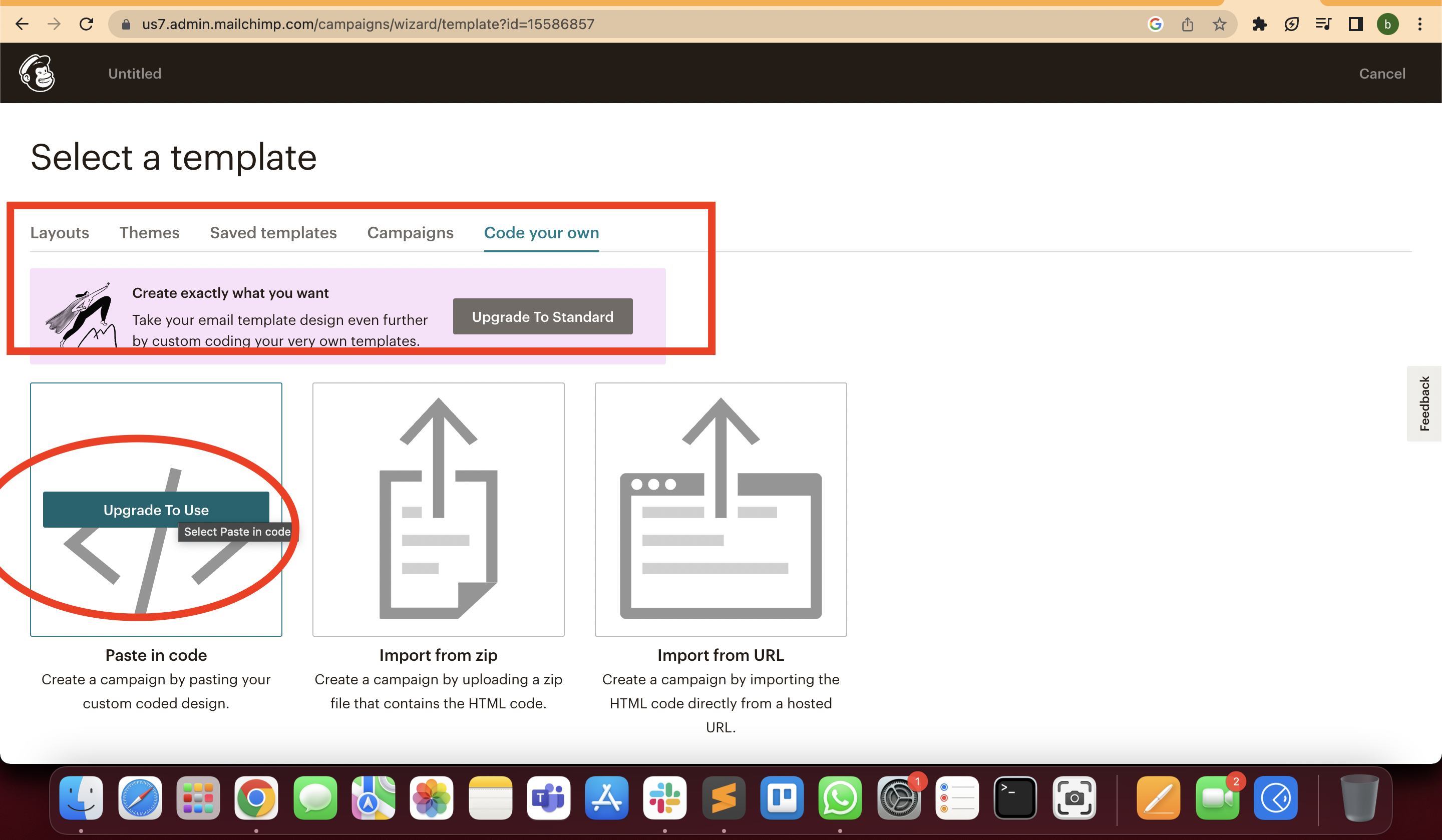This screenshot has height=840, width=1442.
Task: Click Cancel in the header
Action: tap(1382, 73)
